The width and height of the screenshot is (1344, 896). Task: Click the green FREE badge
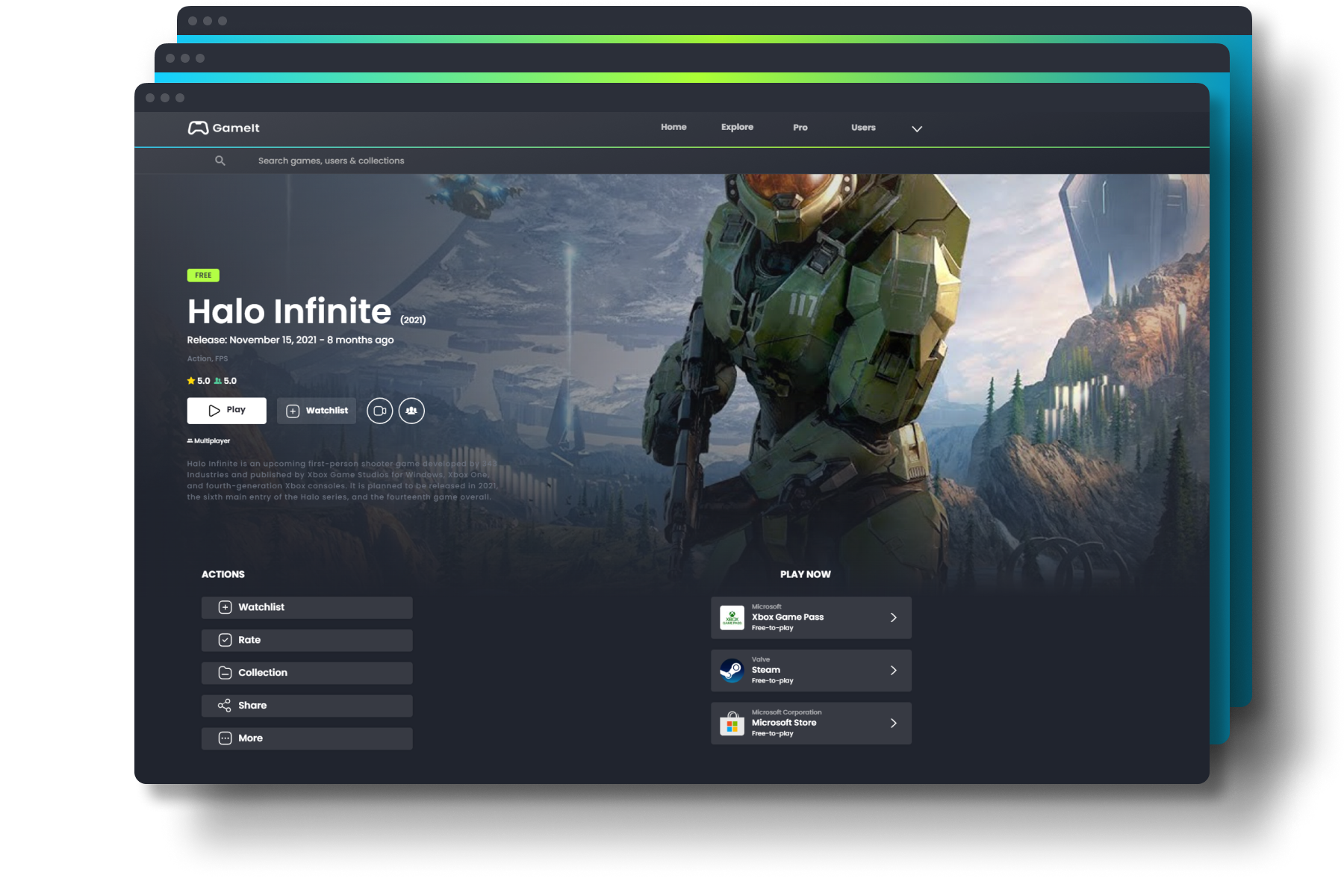(x=203, y=276)
